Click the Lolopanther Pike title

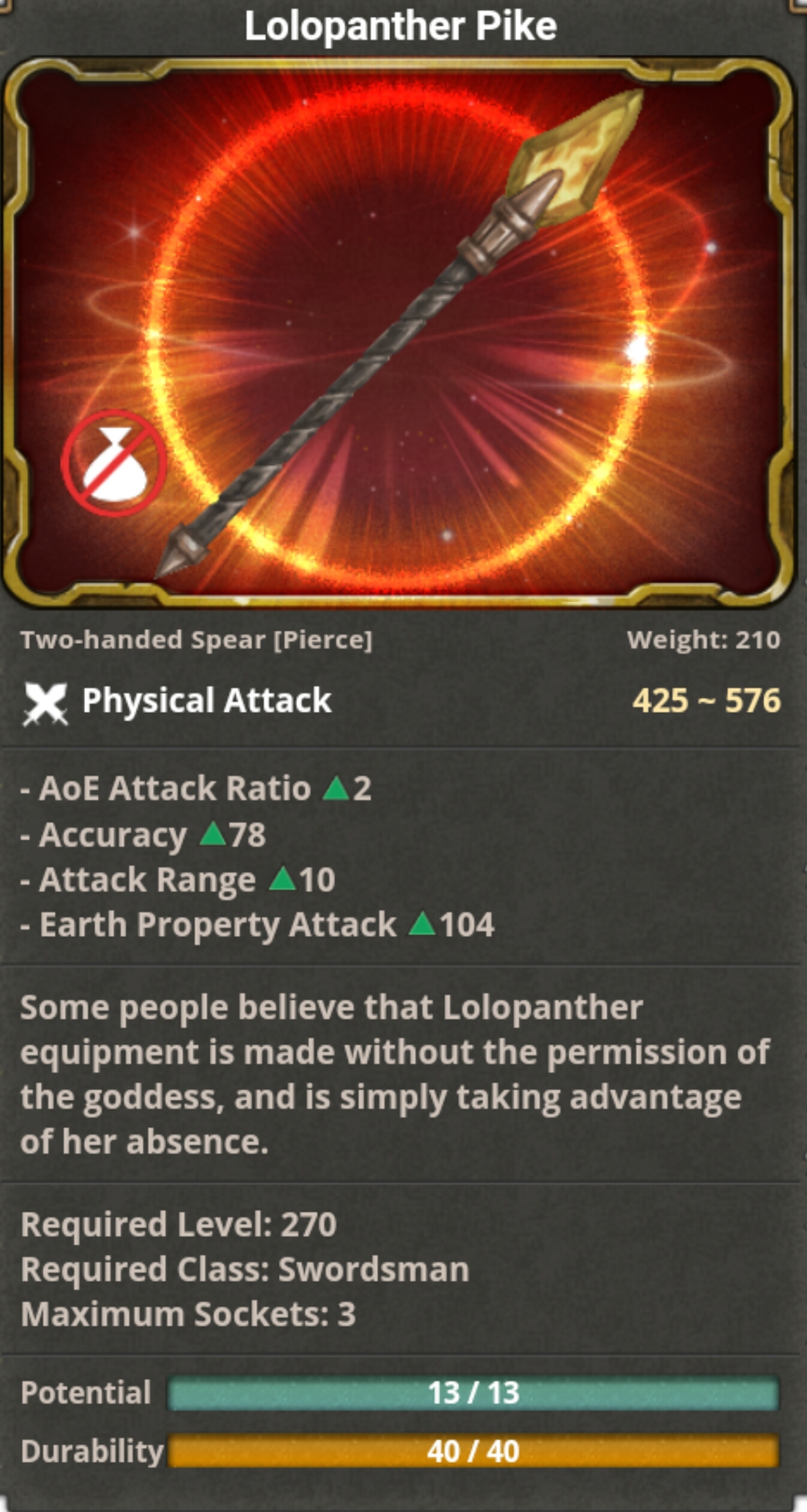[x=401, y=27]
